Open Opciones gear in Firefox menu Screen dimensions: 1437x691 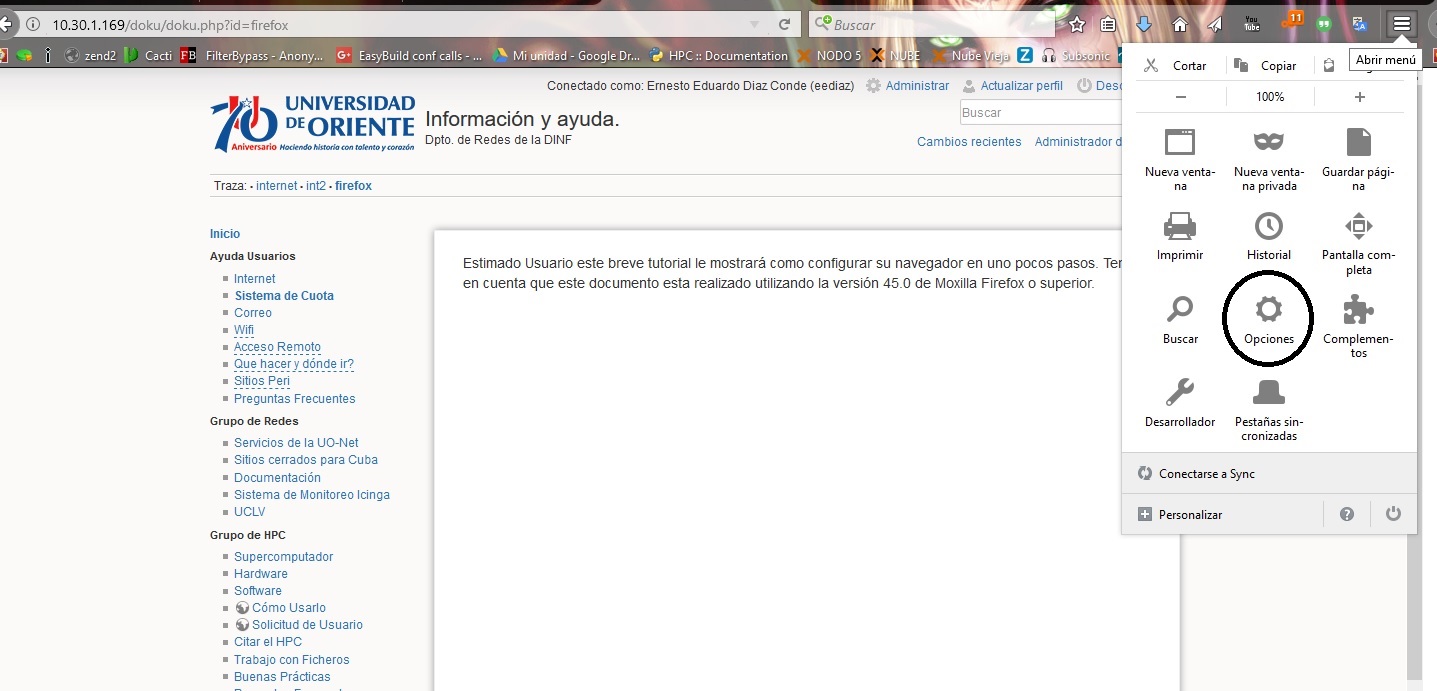coord(1268,312)
